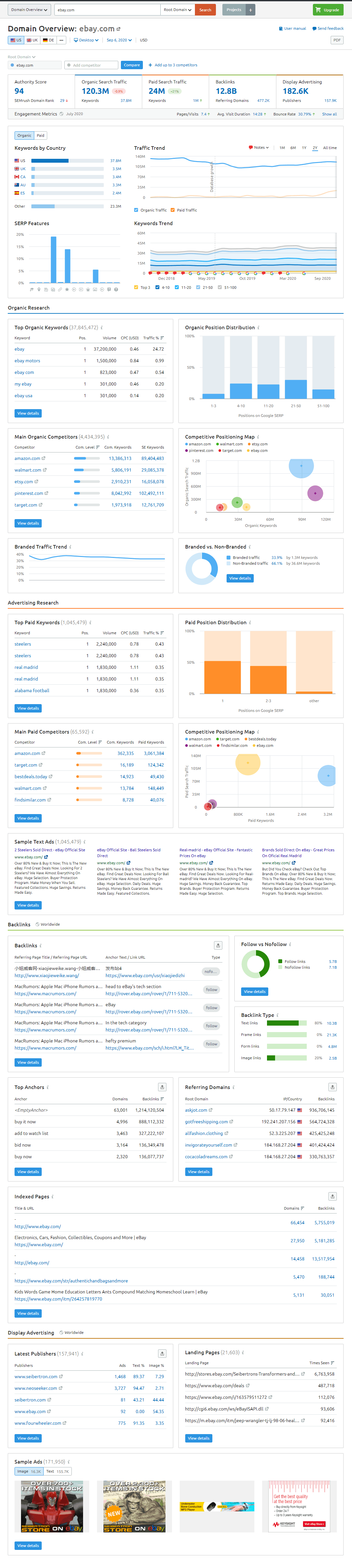This screenshot has width=352, height=1568.
Task: Click the Referring Domains export icon
Action: pyautogui.click(x=333, y=1087)
